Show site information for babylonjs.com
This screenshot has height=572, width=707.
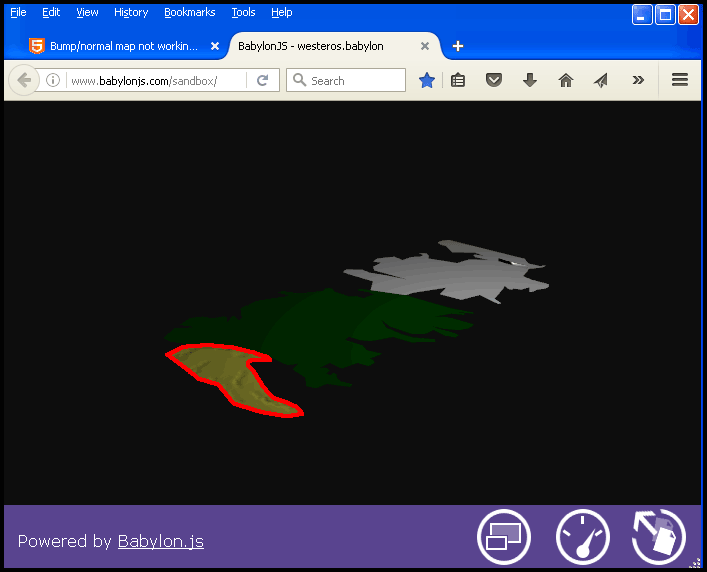(x=53, y=81)
